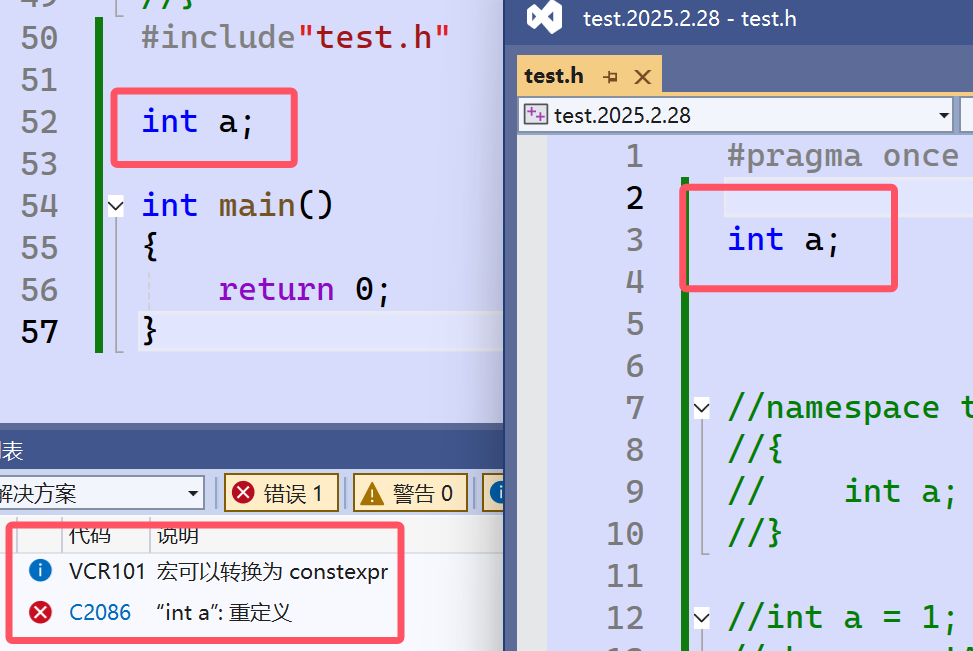Image resolution: width=973 pixels, height=651 pixels.
Task: Collapse the int main() code block
Action: tap(115, 205)
